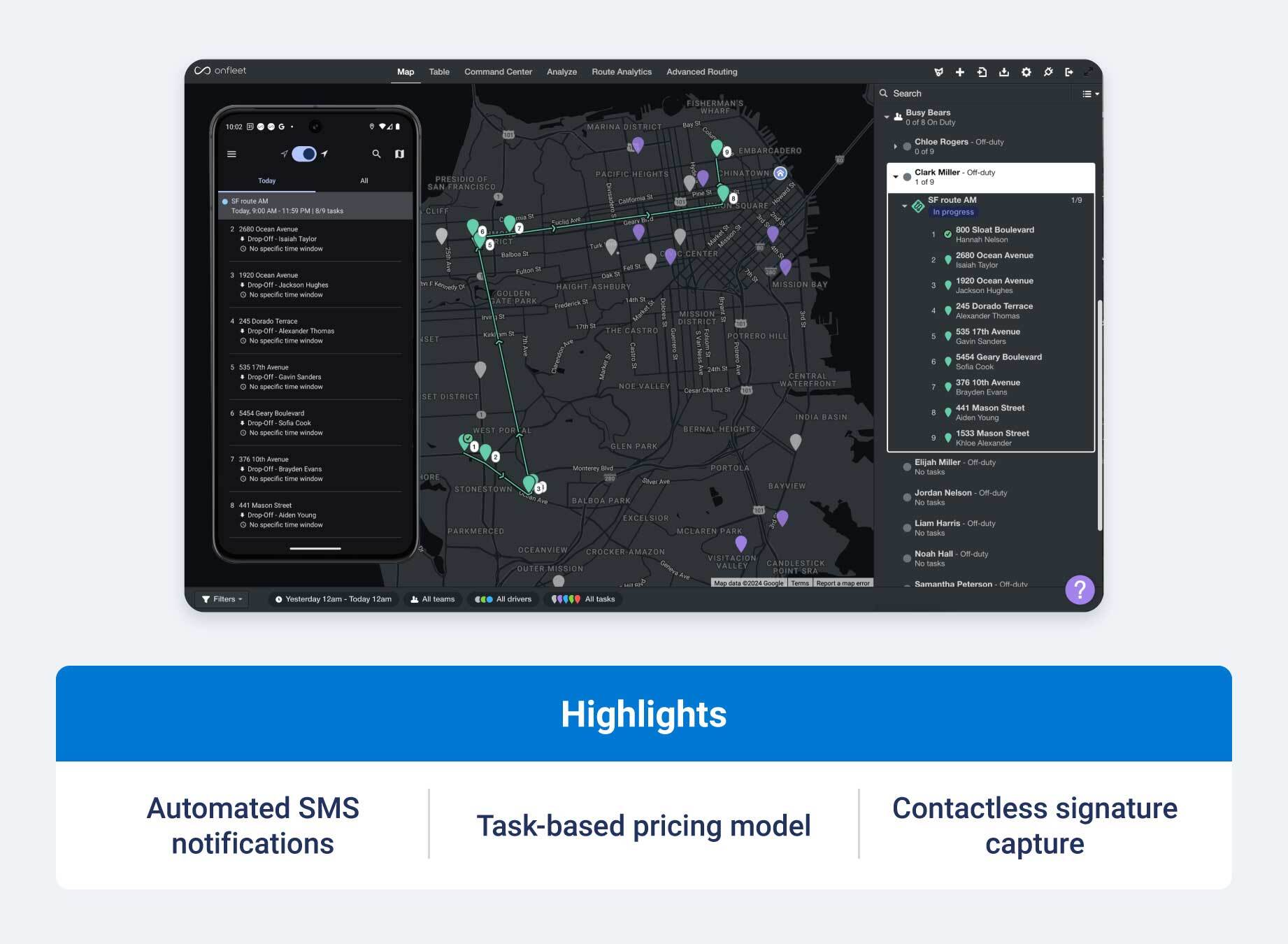The image size is (1288, 944).
Task: Click the purple pin in Marina District
Action: coord(638,145)
